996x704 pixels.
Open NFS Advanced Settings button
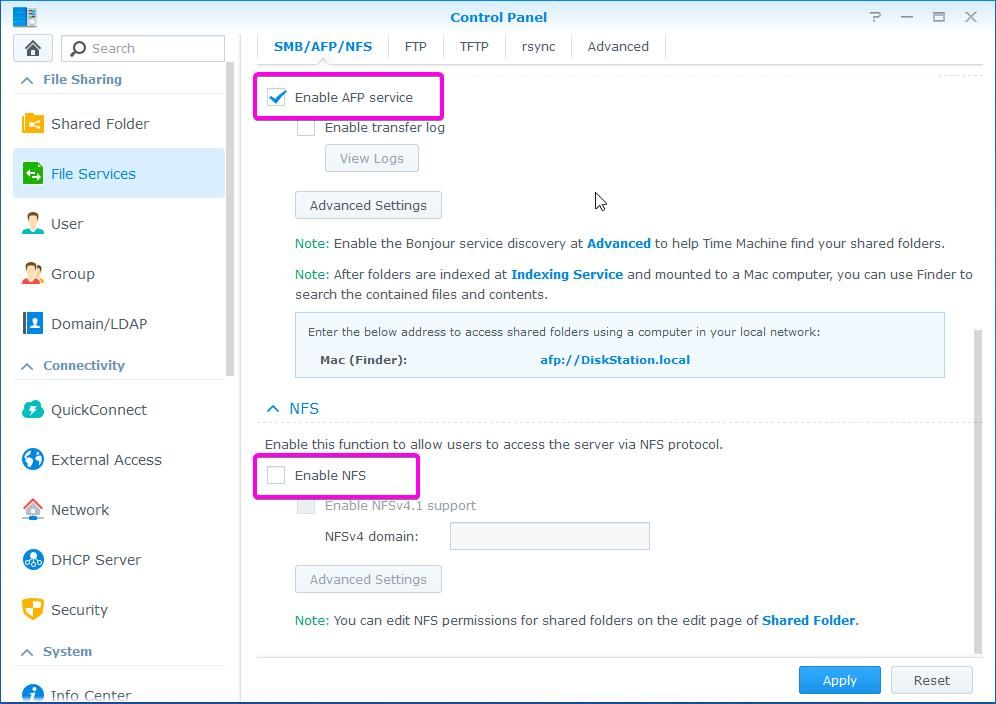(368, 579)
